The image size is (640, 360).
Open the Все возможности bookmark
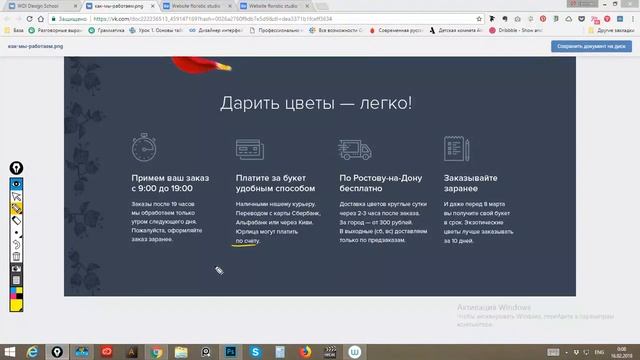(x=336, y=30)
